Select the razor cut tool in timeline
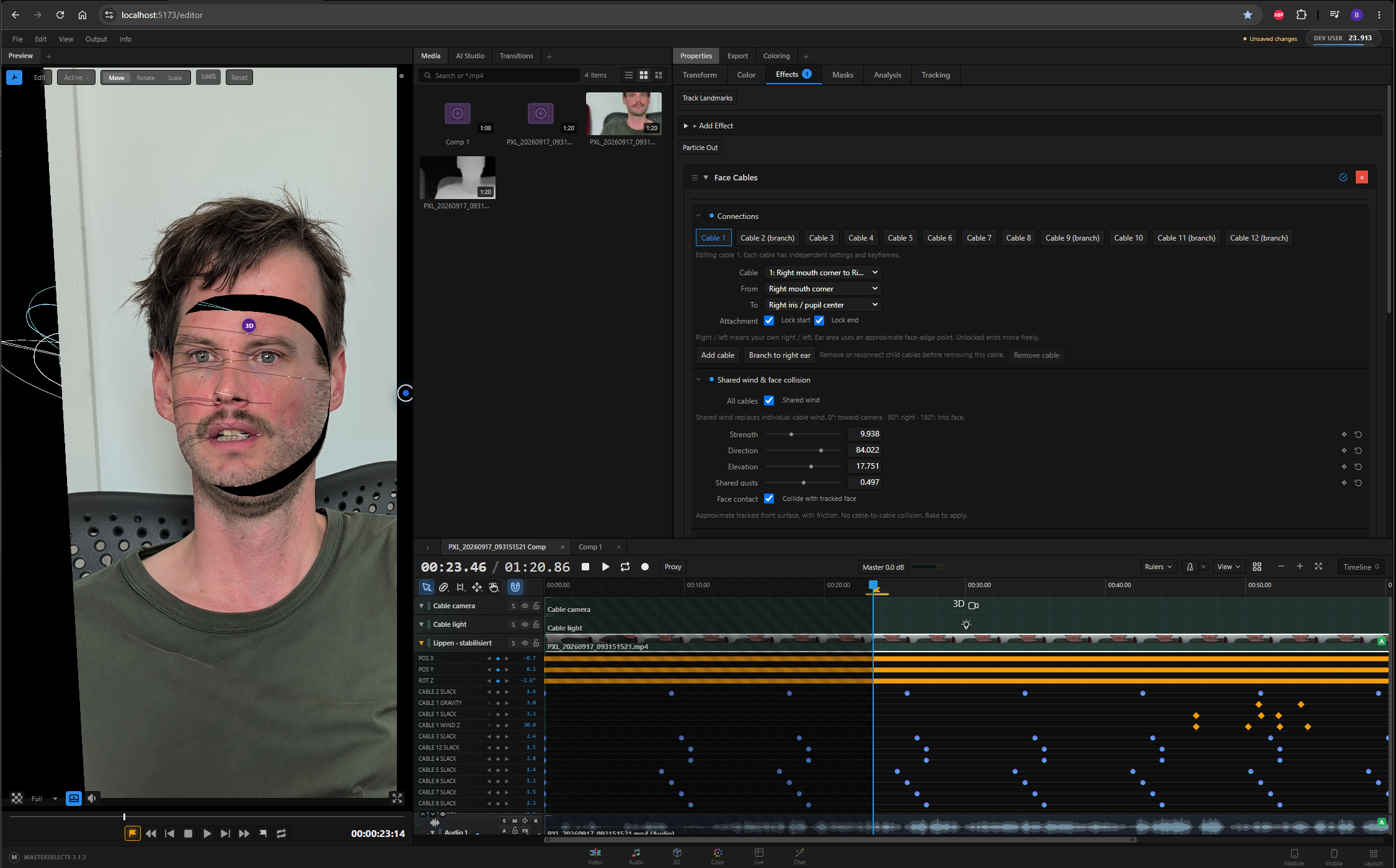 (x=443, y=587)
